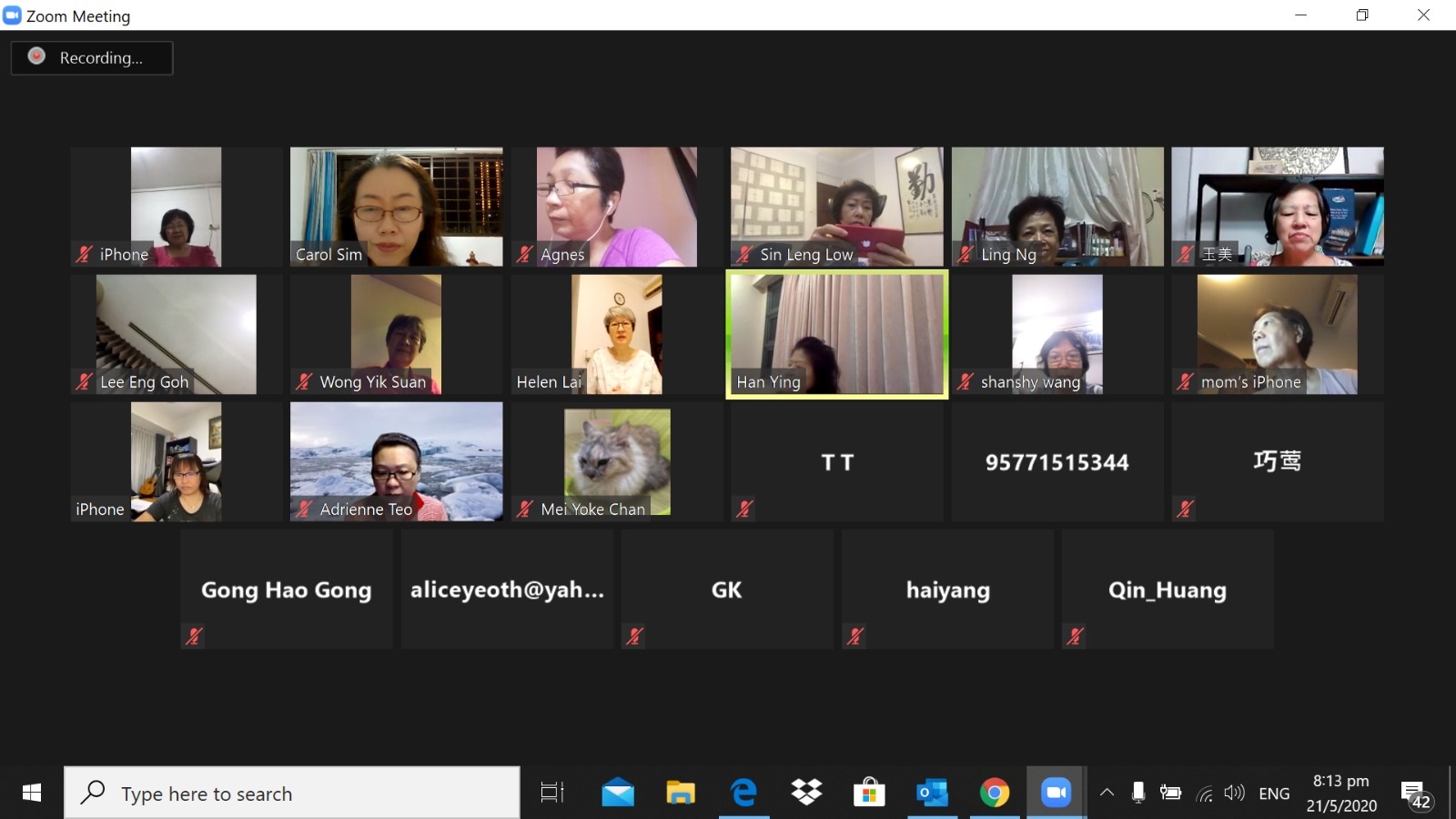
Task: Click the battery status tray icon
Action: tap(1170, 794)
